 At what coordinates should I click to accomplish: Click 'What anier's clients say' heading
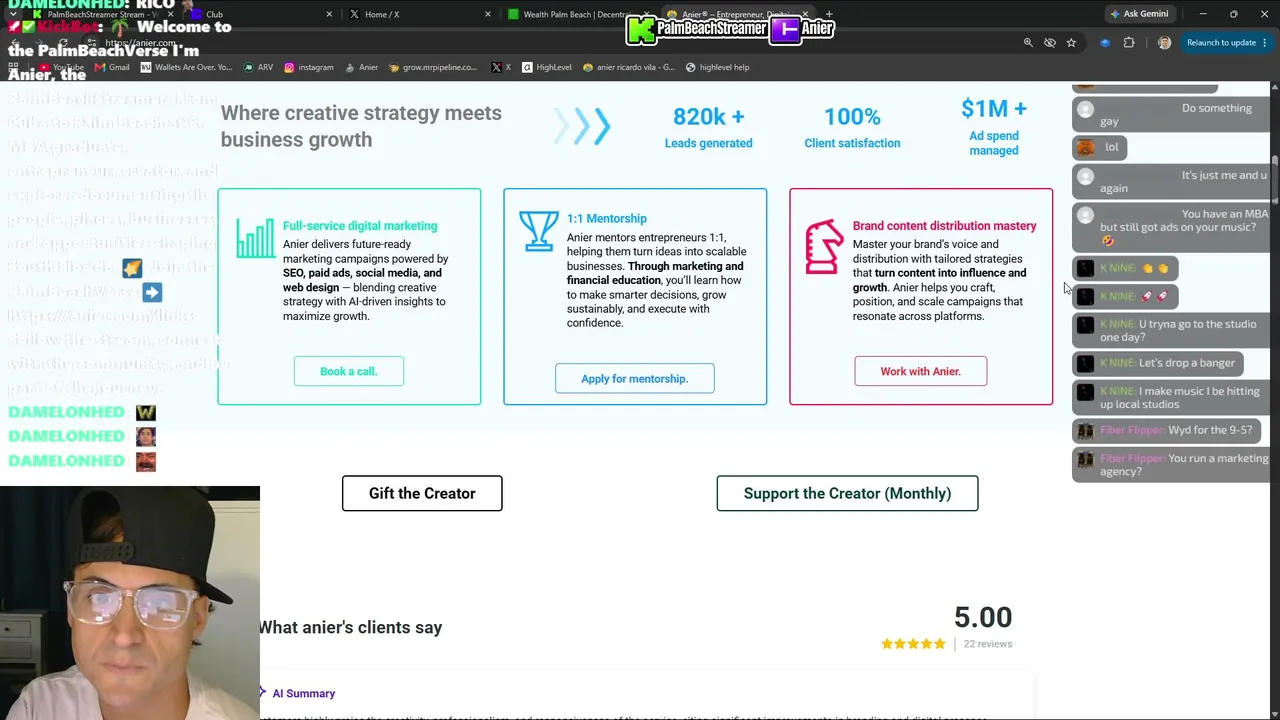[x=350, y=628]
